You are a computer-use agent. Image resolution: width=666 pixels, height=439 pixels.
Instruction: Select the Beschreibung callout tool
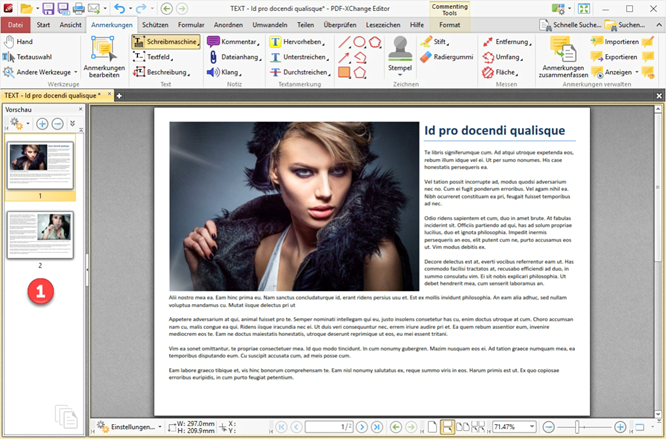click(161, 72)
